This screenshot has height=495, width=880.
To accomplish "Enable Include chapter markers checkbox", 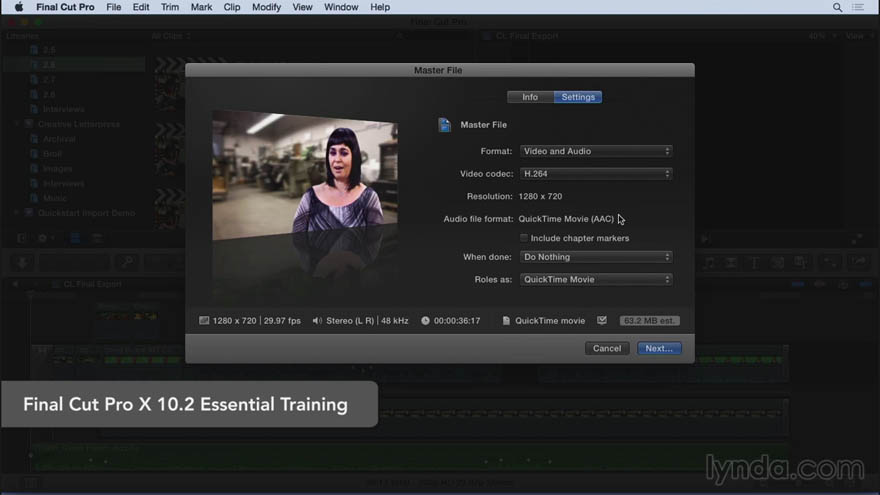I will (x=524, y=238).
